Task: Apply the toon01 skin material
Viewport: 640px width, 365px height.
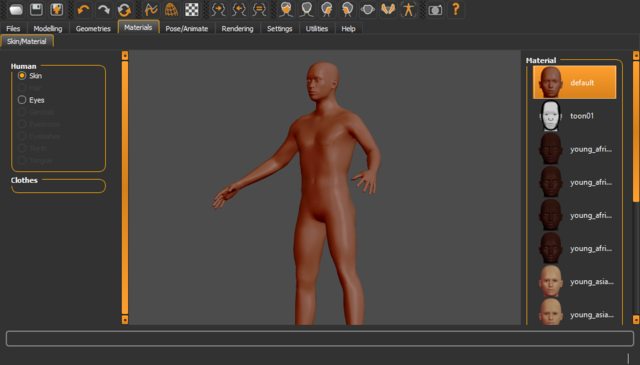Action: [574, 116]
